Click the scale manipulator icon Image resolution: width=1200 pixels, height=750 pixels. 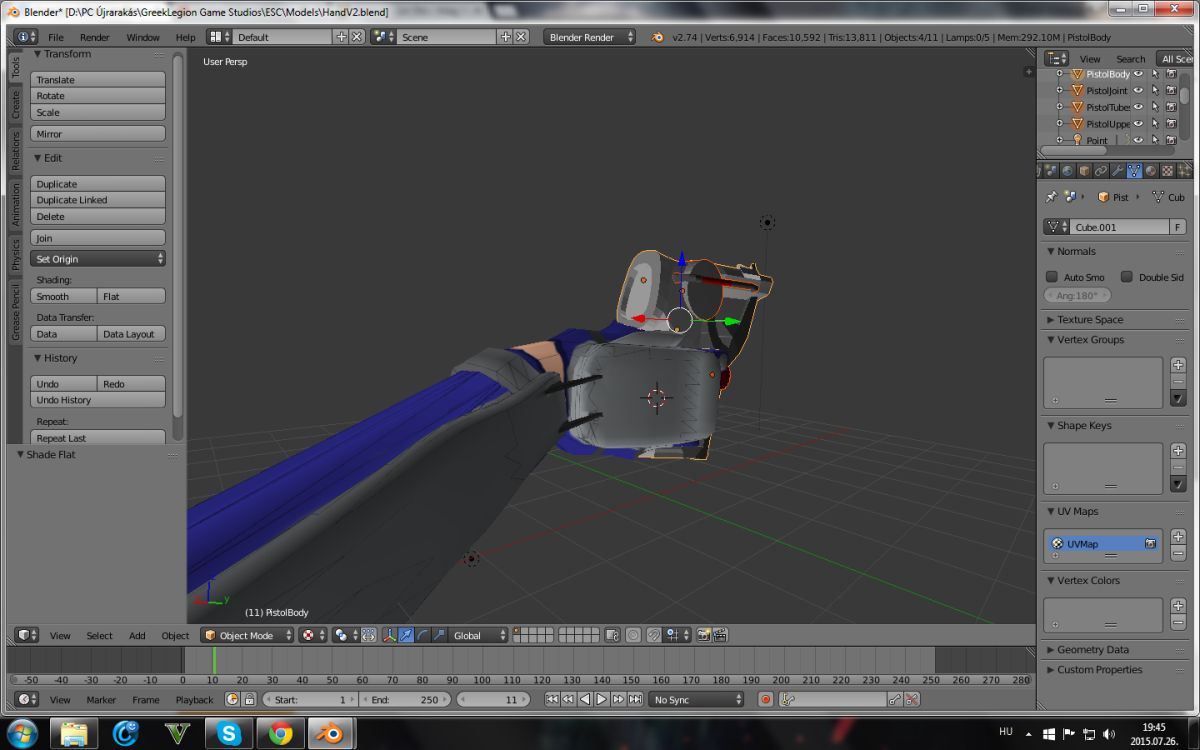(439, 635)
